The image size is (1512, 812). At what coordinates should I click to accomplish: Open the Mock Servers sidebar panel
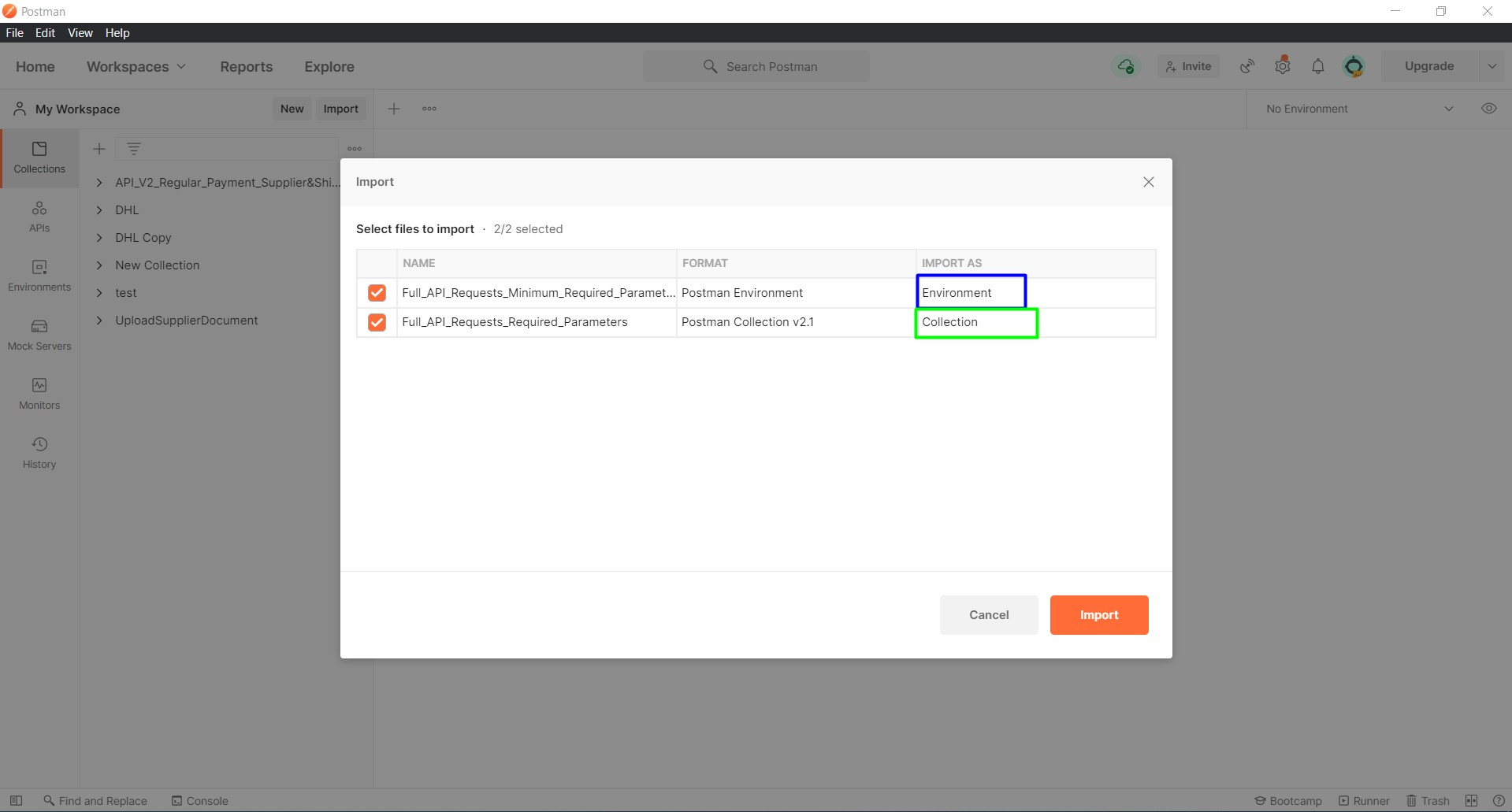39,336
